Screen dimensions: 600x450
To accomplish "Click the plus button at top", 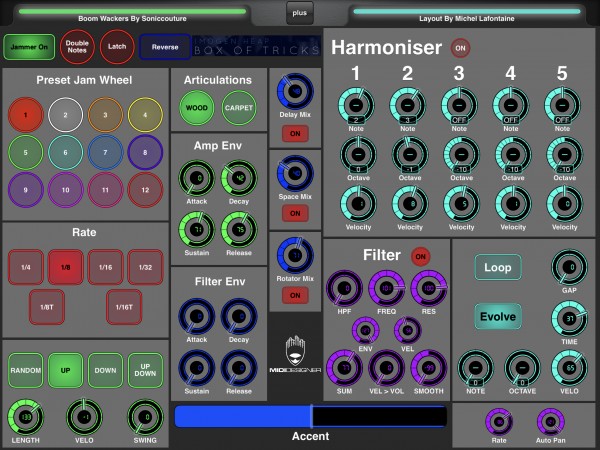I will (300, 13).
